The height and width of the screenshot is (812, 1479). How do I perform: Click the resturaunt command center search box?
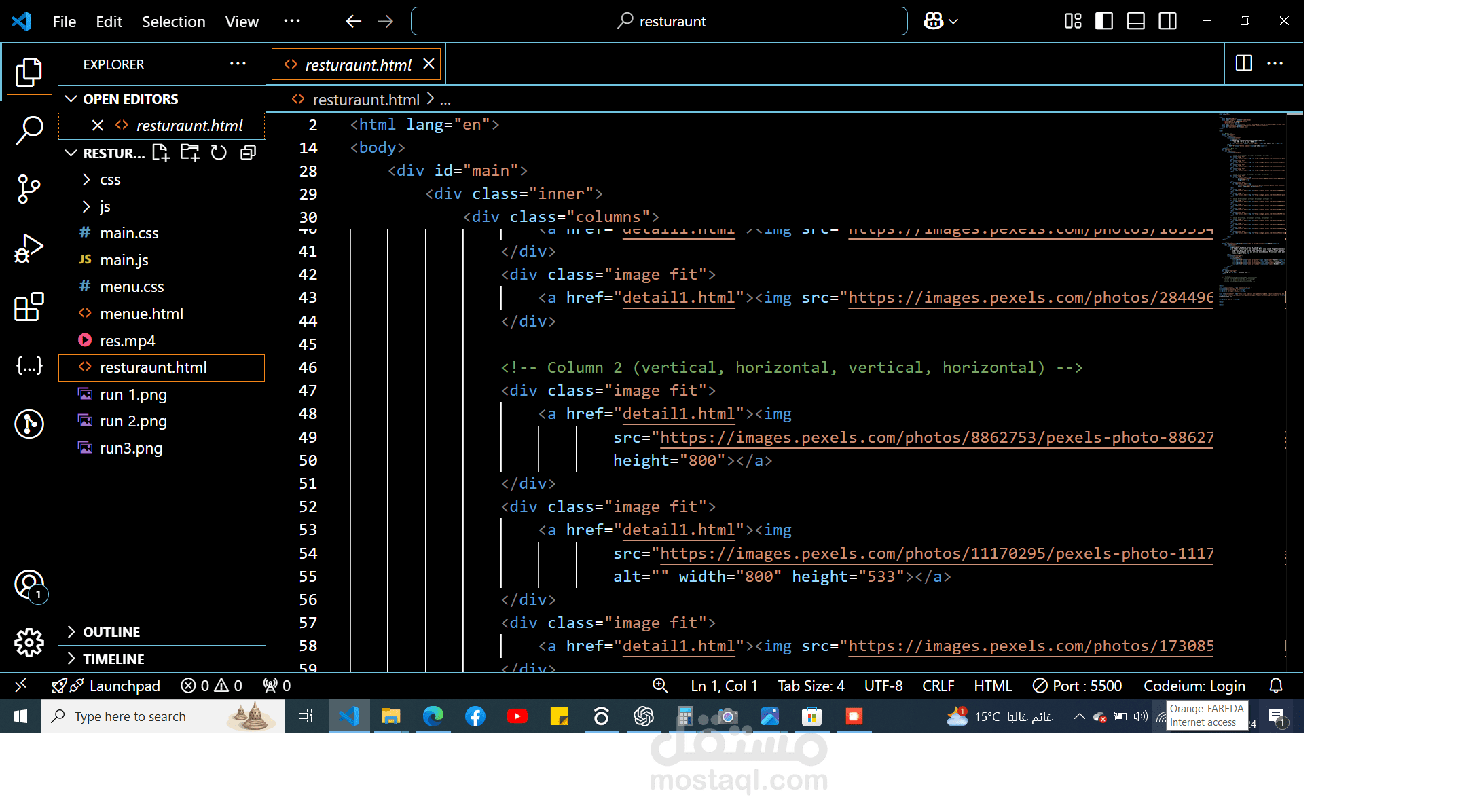(659, 22)
